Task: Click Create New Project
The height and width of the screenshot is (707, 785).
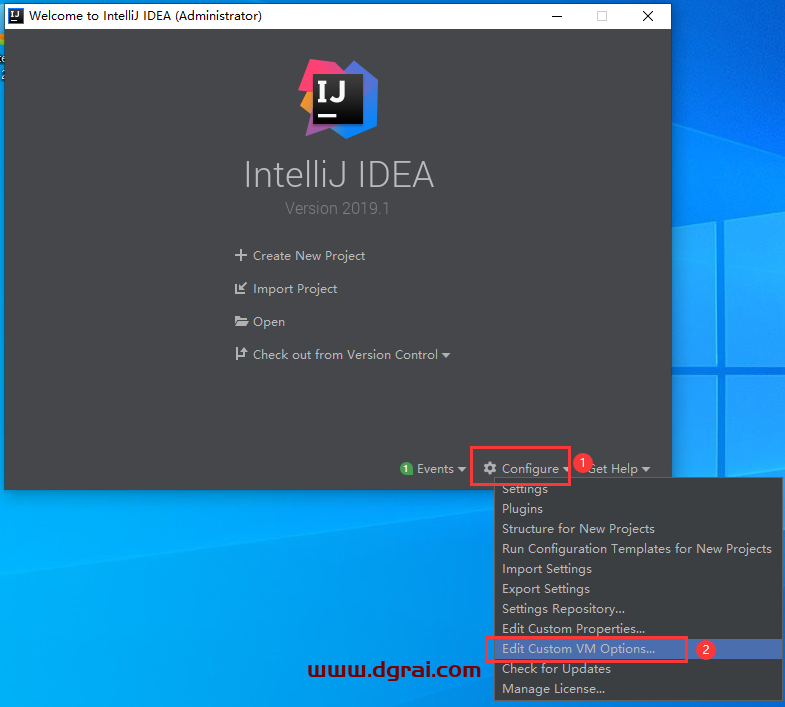Action: [308, 256]
